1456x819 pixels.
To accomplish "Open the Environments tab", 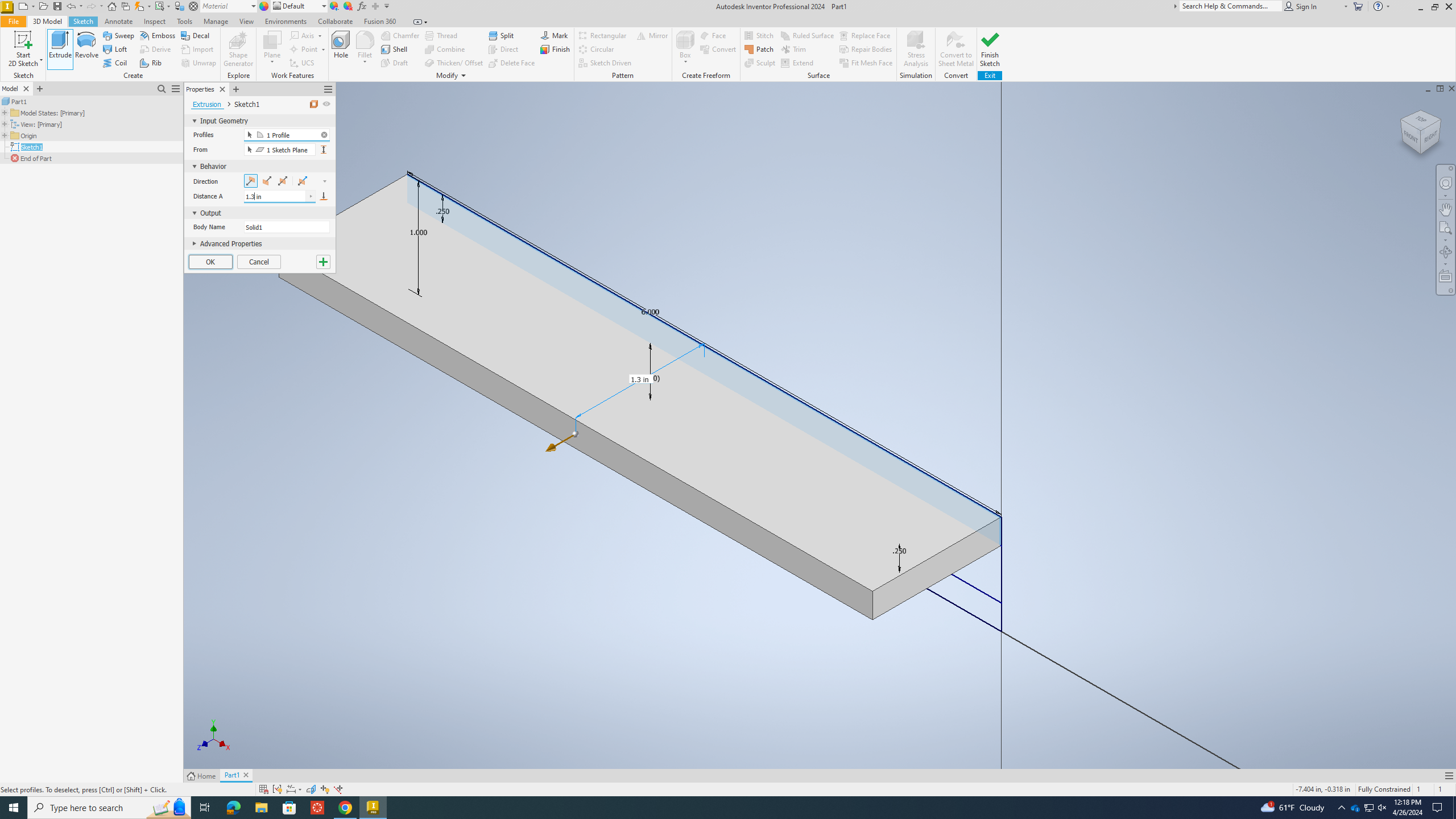I will (286, 21).
